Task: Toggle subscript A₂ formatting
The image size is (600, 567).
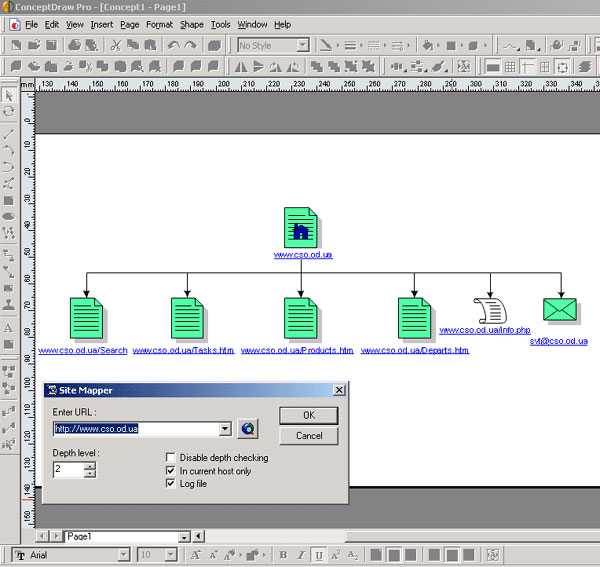Action: click(x=353, y=555)
